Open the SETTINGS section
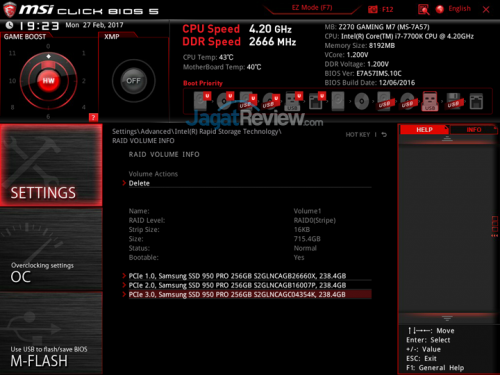Viewport: 500px width, 375px height. 51,165
